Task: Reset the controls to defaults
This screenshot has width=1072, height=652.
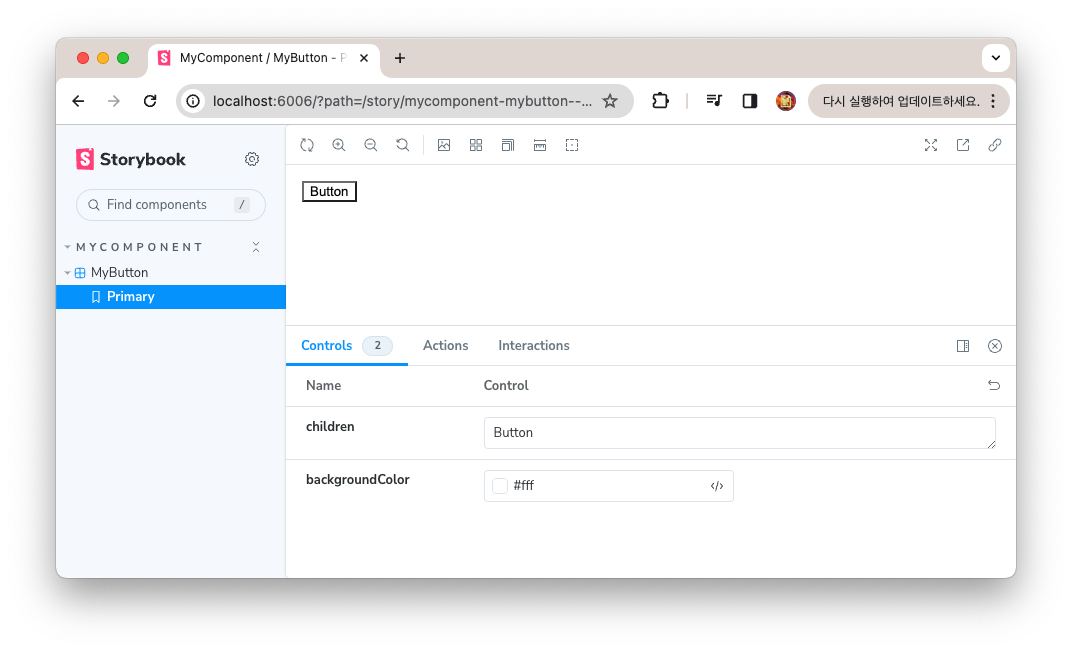Action: pyautogui.click(x=994, y=385)
